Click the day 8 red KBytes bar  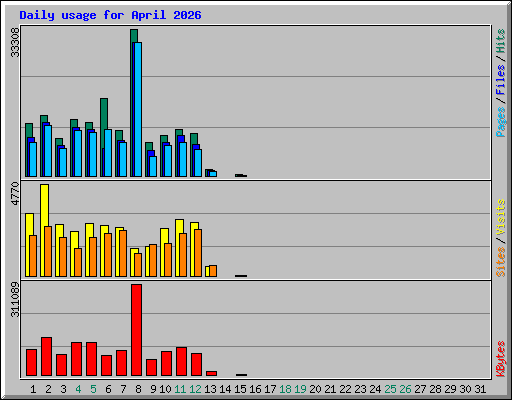(x=136, y=330)
